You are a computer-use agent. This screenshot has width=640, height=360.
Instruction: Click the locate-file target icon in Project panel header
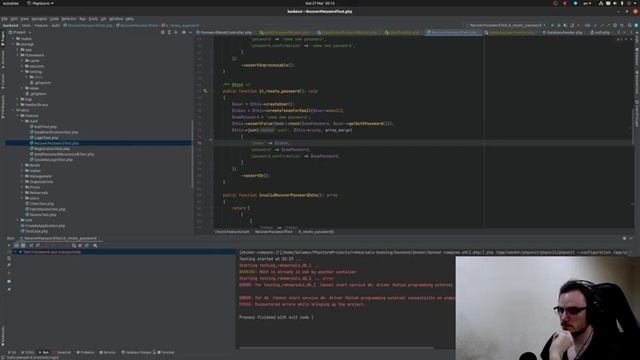coord(162,32)
